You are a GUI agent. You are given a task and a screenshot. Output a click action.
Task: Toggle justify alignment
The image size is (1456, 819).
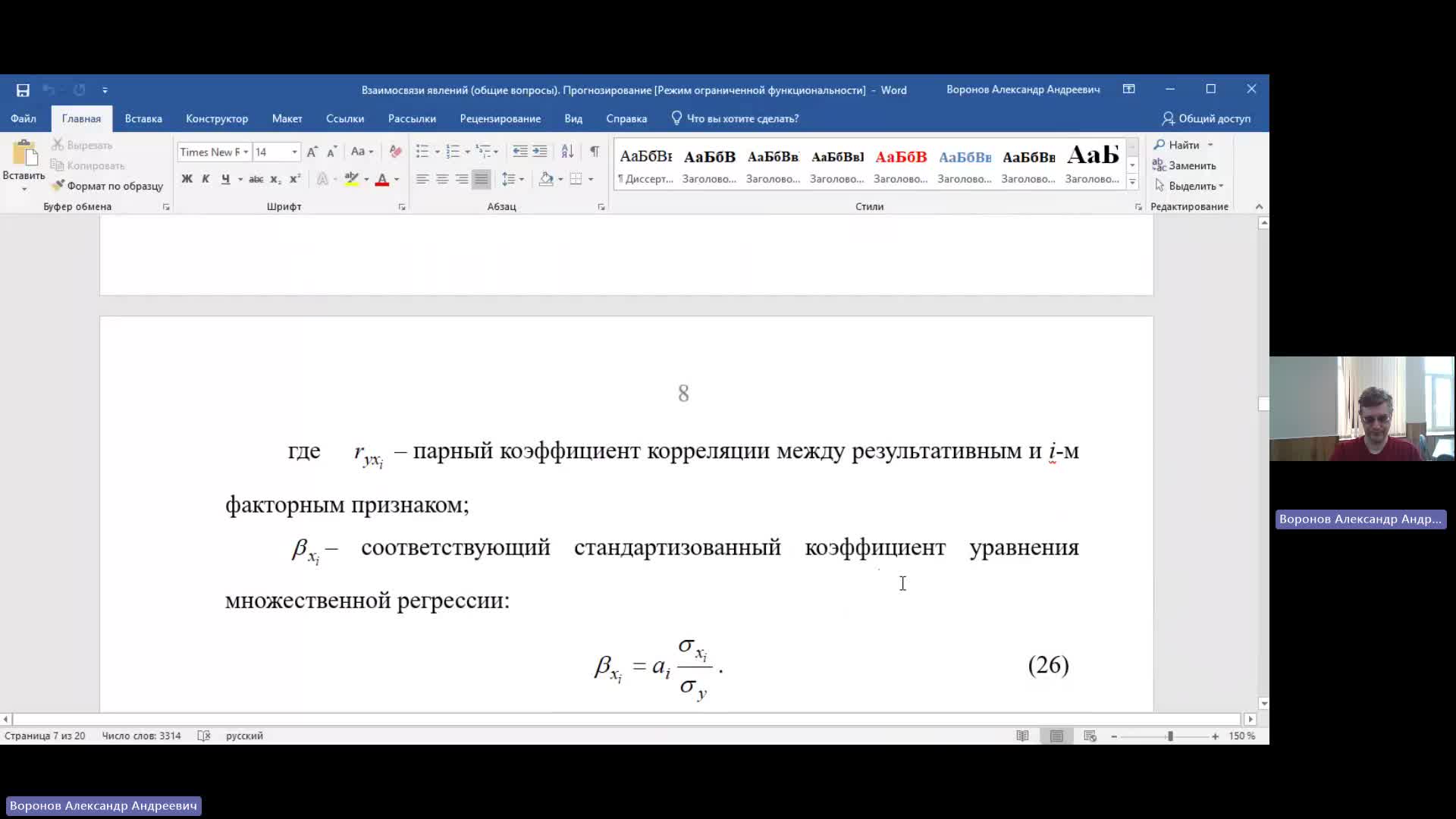pyautogui.click(x=482, y=179)
